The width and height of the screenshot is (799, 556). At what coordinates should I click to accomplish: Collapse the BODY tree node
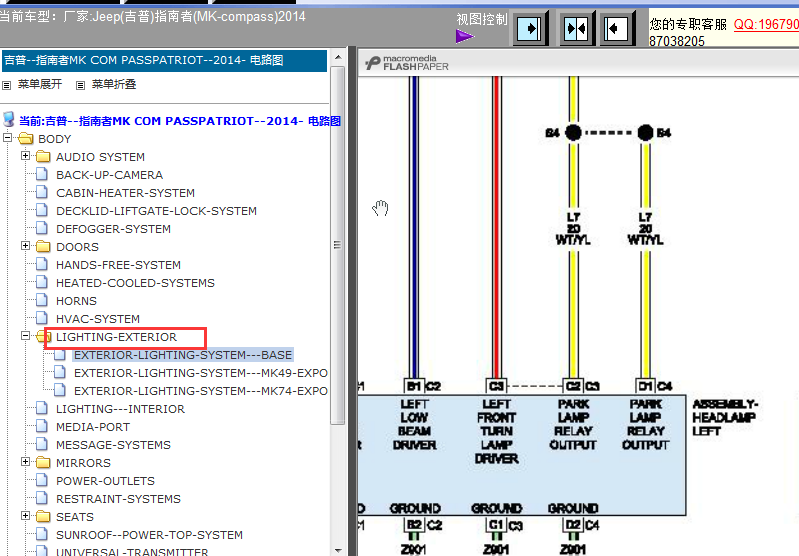pos(7,138)
